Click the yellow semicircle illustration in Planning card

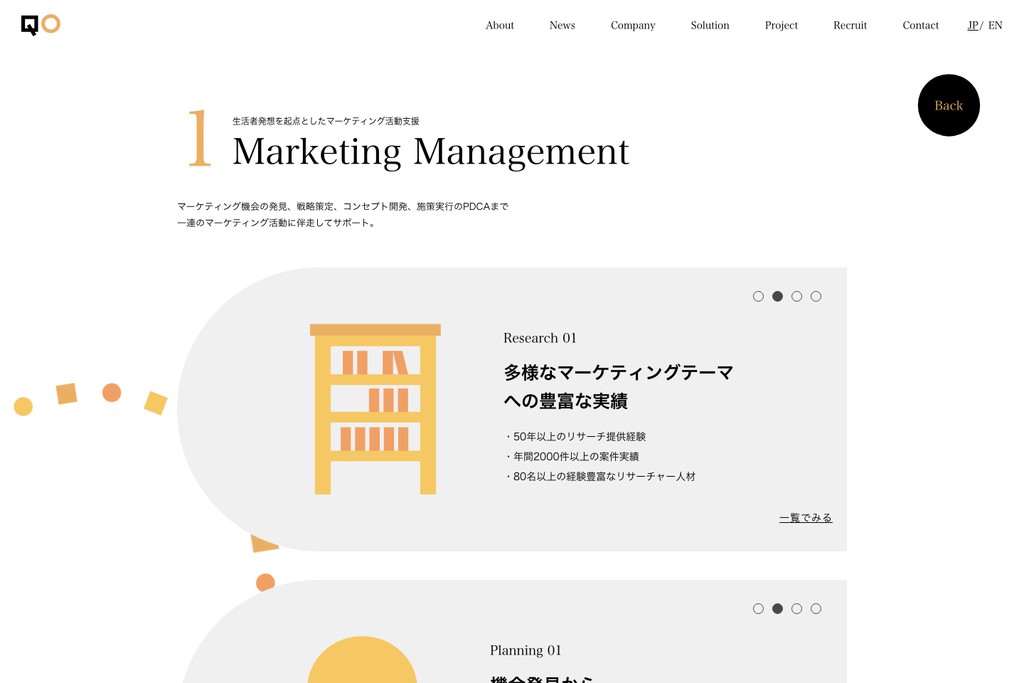[x=362, y=659]
